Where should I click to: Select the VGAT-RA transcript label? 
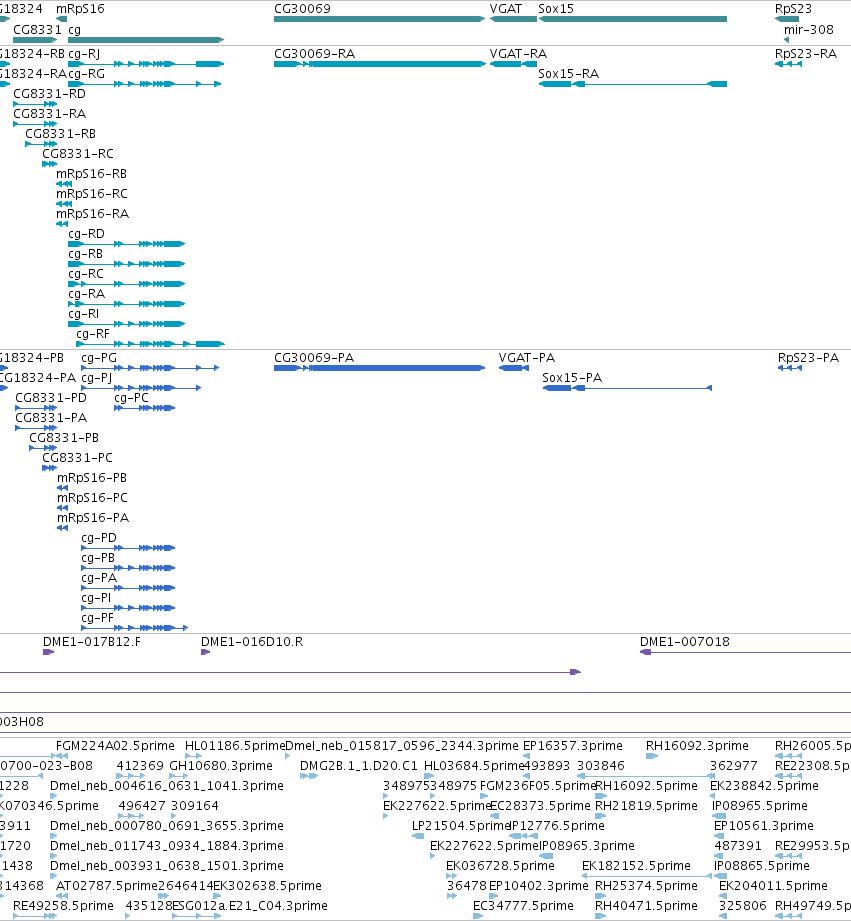pyautogui.click(x=518, y=54)
